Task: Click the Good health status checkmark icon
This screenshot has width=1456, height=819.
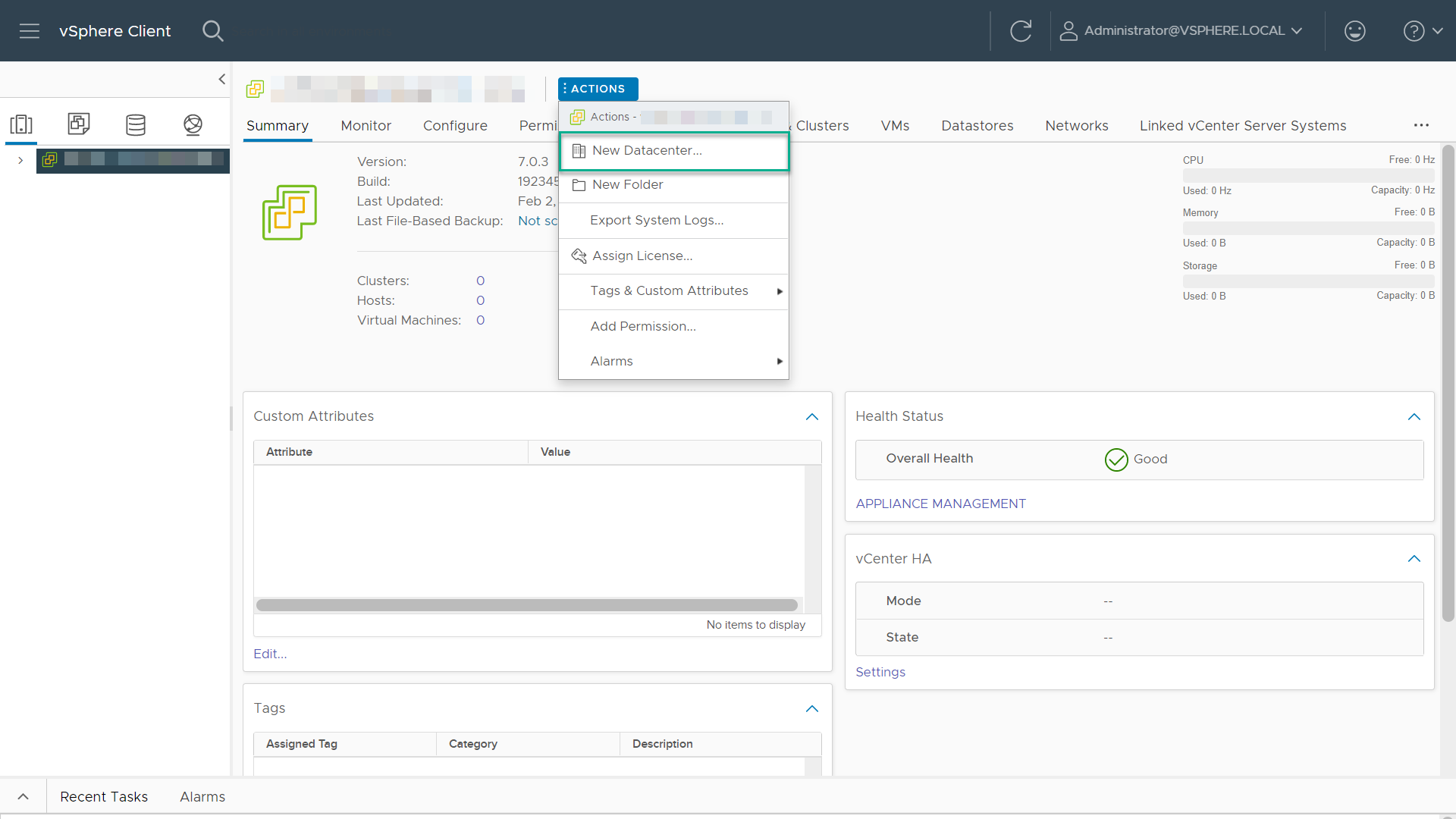Action: point(1116,460)
